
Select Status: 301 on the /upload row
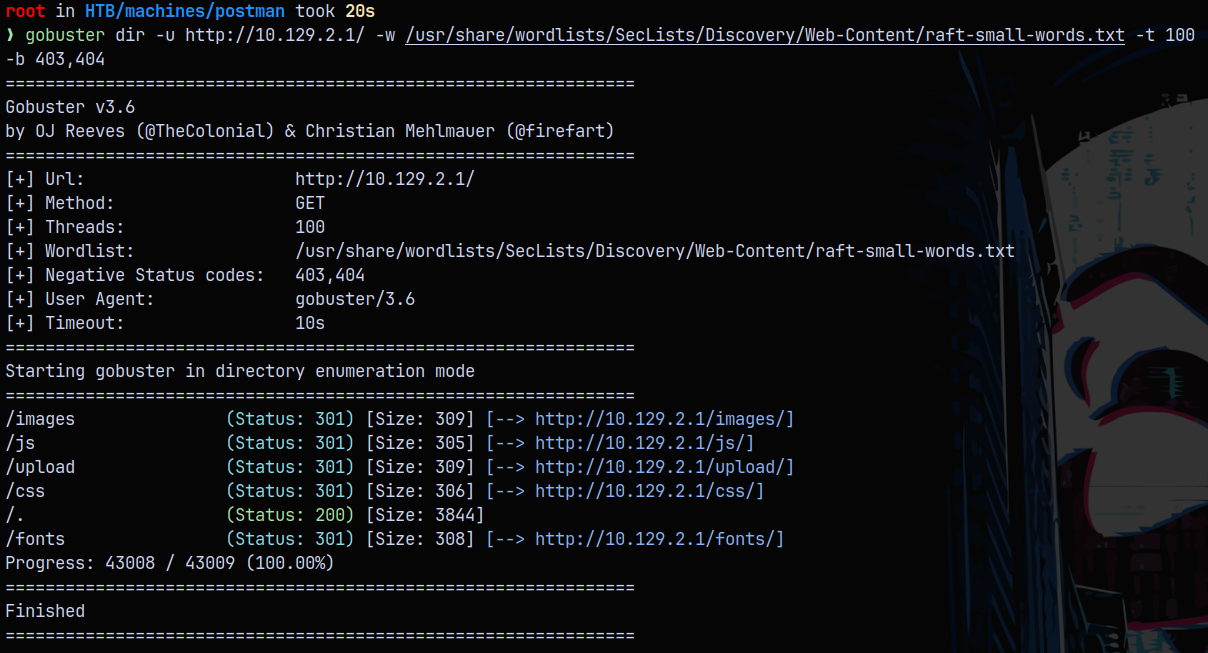290,467
